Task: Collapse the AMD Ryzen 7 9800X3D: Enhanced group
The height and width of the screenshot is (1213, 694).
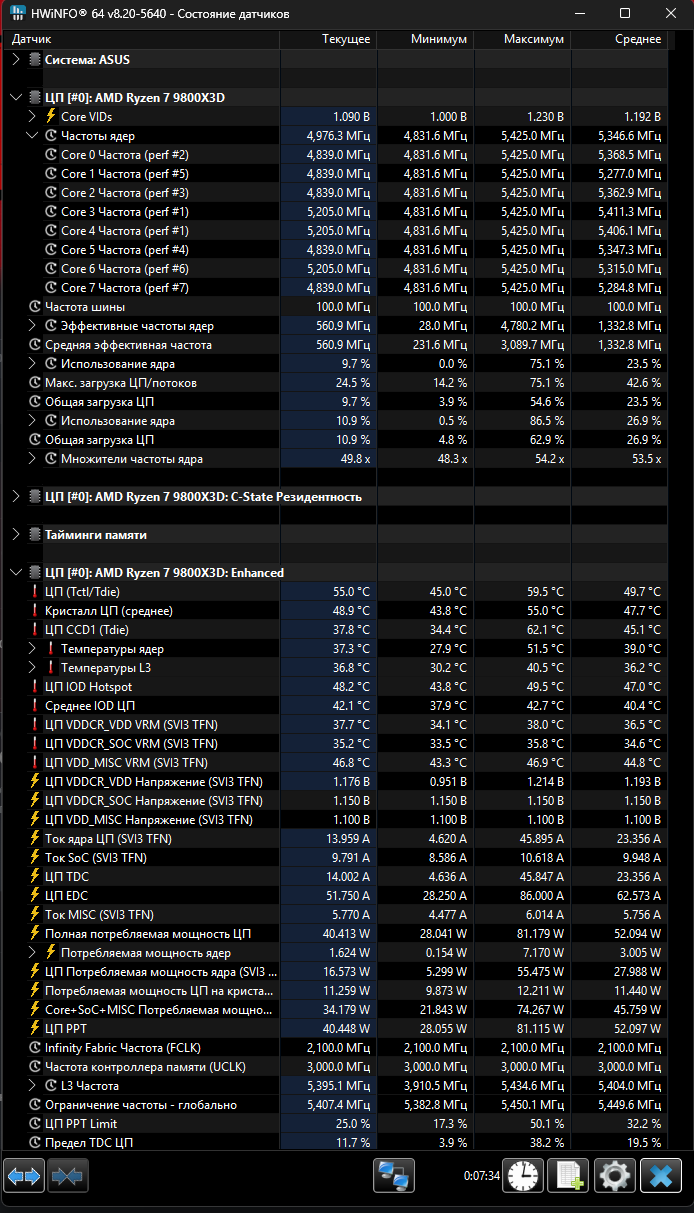Action: (15, 573)
